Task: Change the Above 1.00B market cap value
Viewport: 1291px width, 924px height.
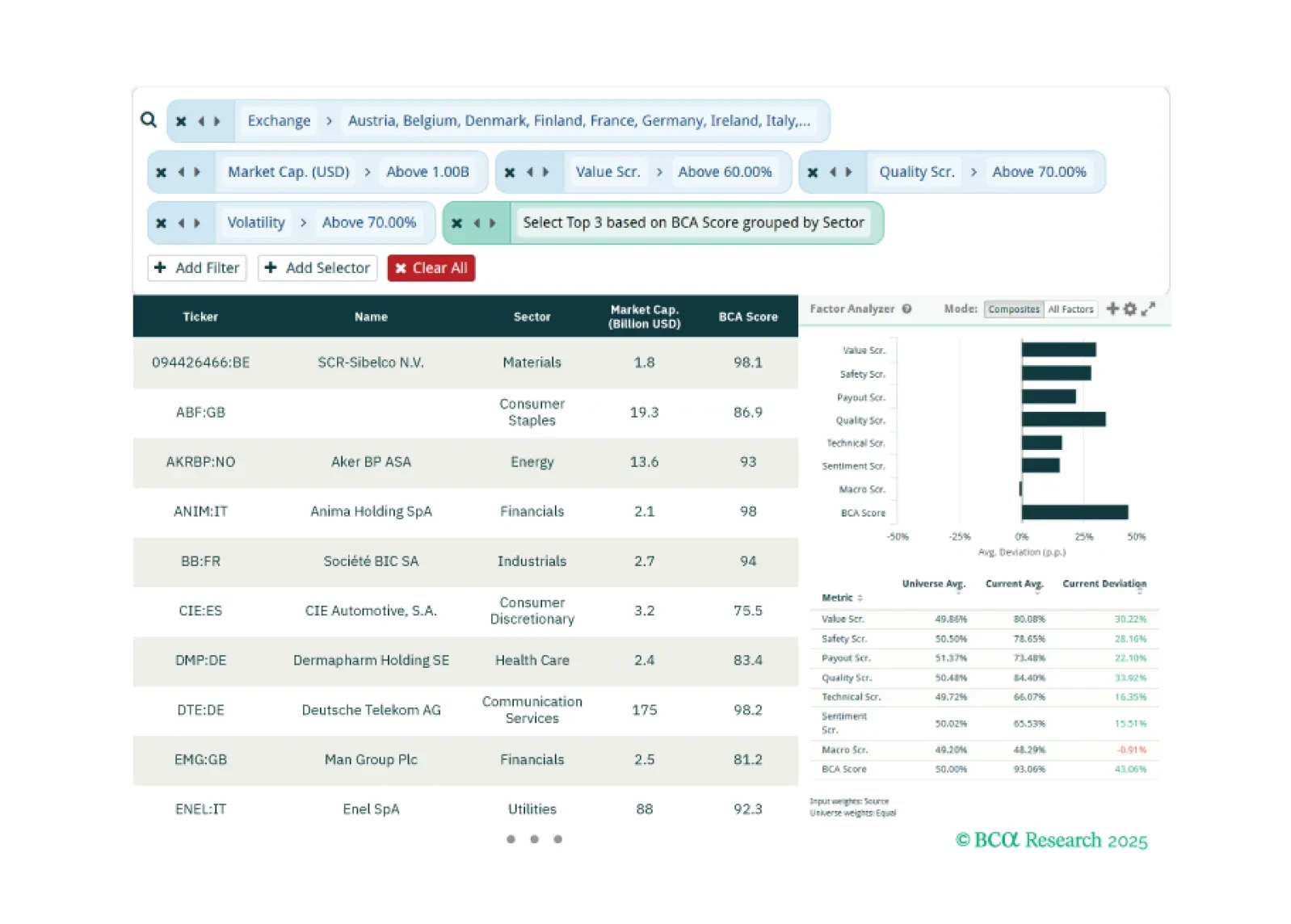Action: 427,172
